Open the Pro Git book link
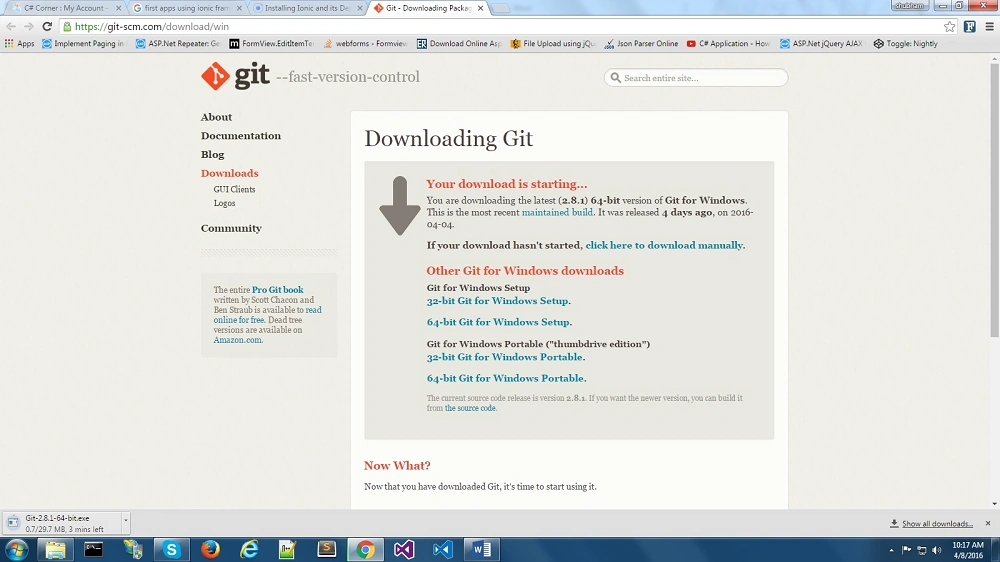Image resolution: width=1000 pixels, height=562 pixels. click(277, 290)
